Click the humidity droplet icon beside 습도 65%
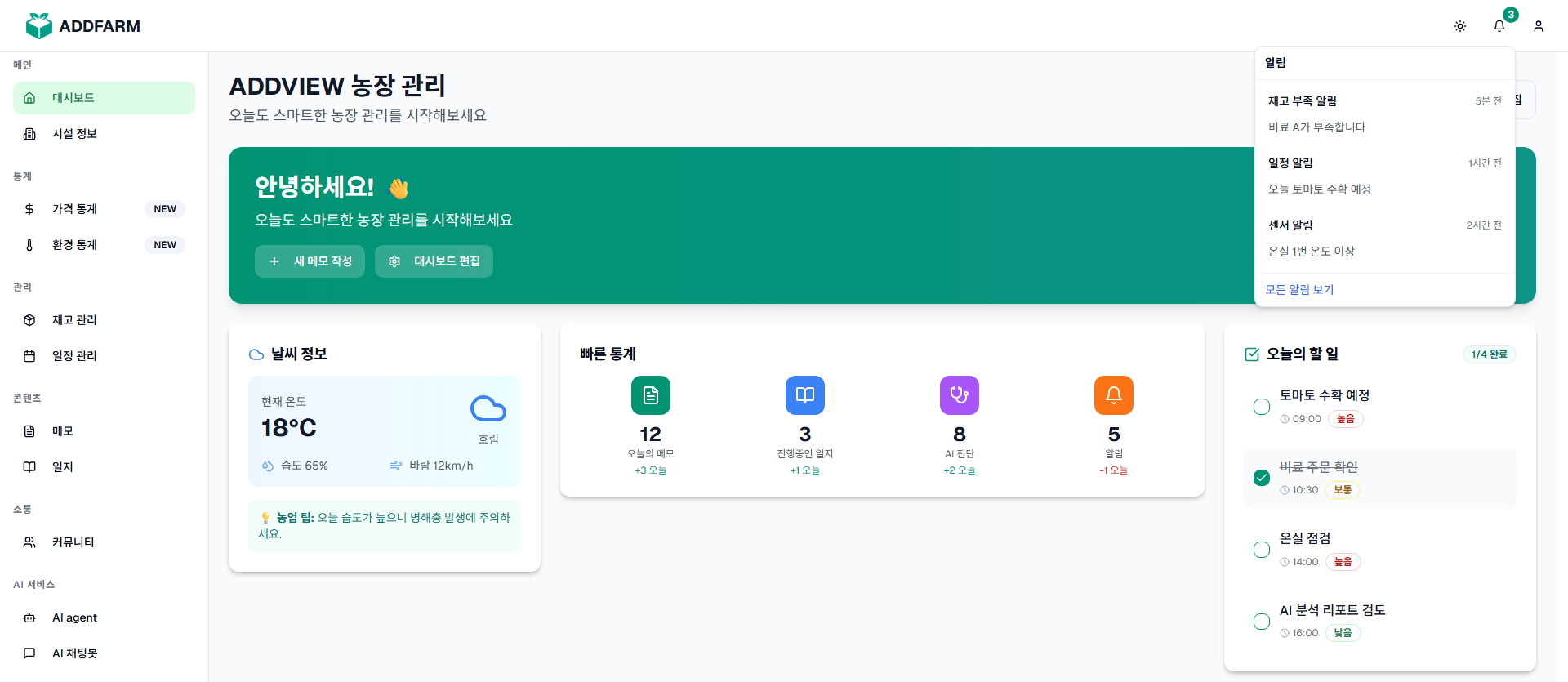Image resolution: width=1568 pixels, height=682 pixels. [x=268, y=466]
